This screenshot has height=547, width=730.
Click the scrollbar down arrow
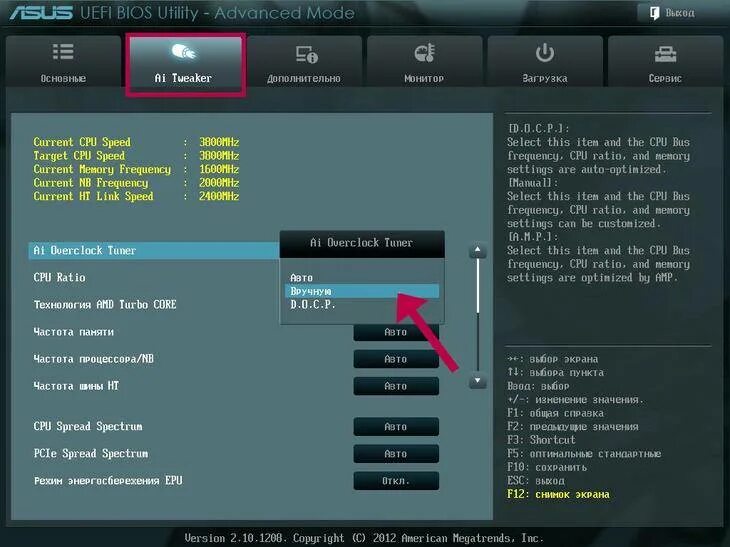pos(477,381)
